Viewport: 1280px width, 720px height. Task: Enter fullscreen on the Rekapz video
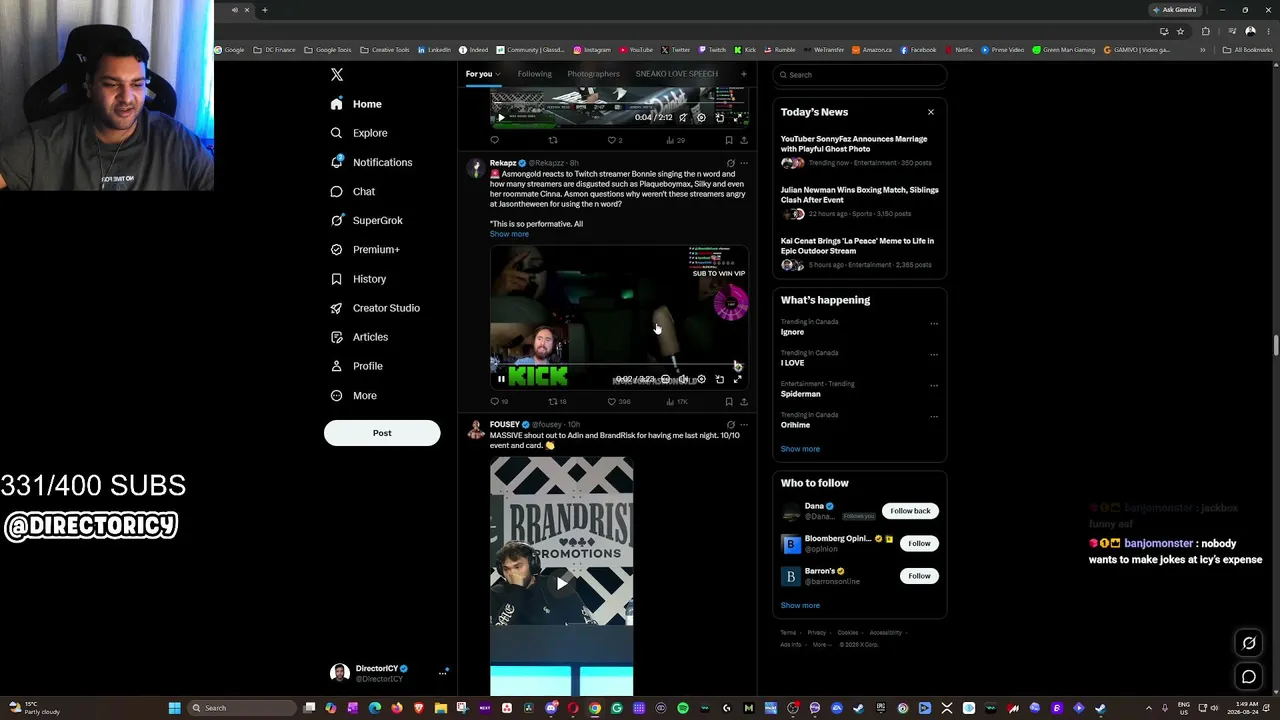point(738,379)
